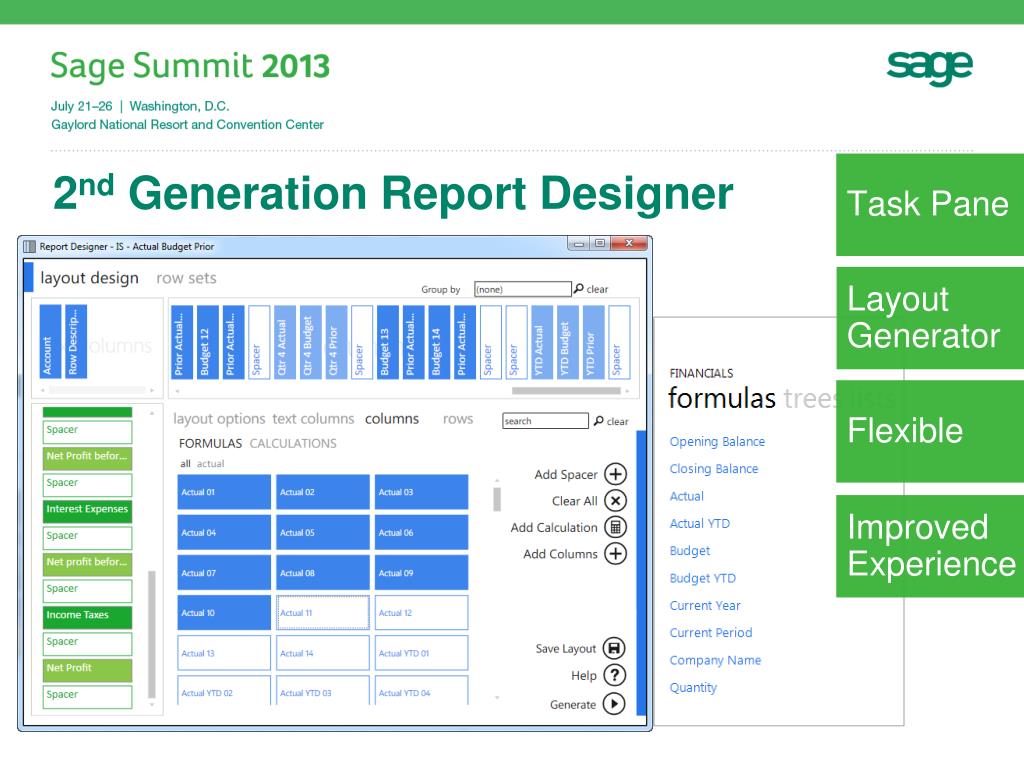Screen dimensions: 1024x768
Task: Open the Opening Balance formula link
Action: [717, 441]
